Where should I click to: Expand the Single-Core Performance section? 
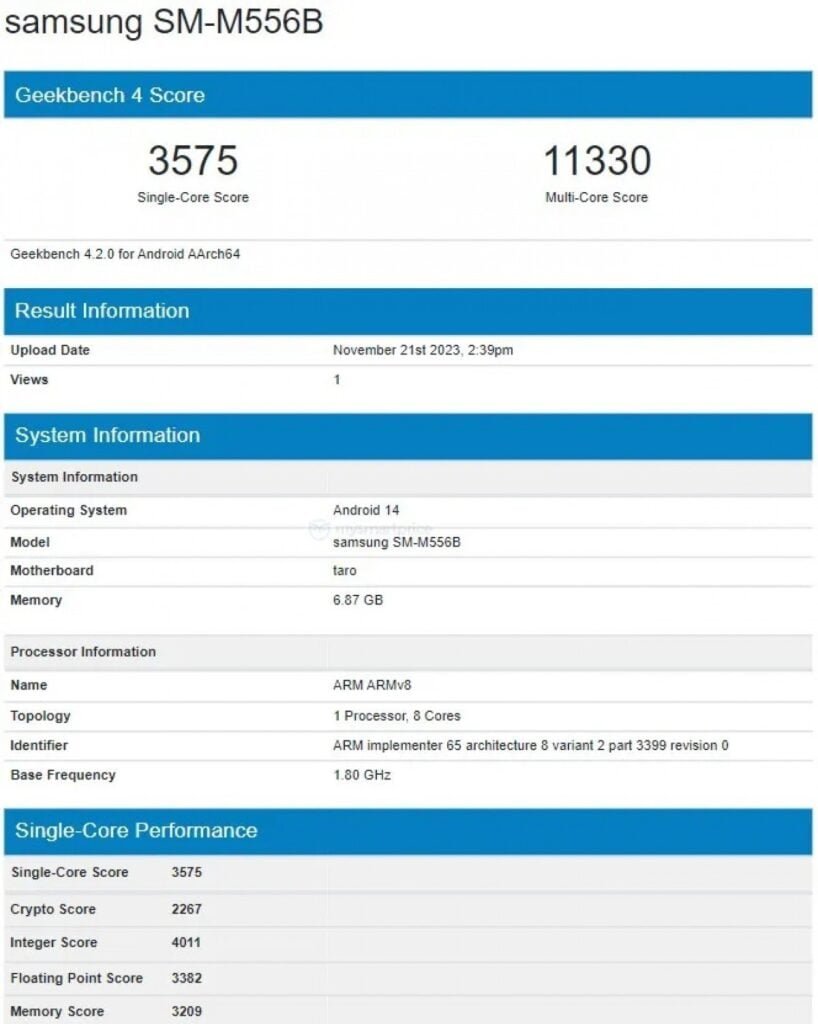[x=135, y=830]
